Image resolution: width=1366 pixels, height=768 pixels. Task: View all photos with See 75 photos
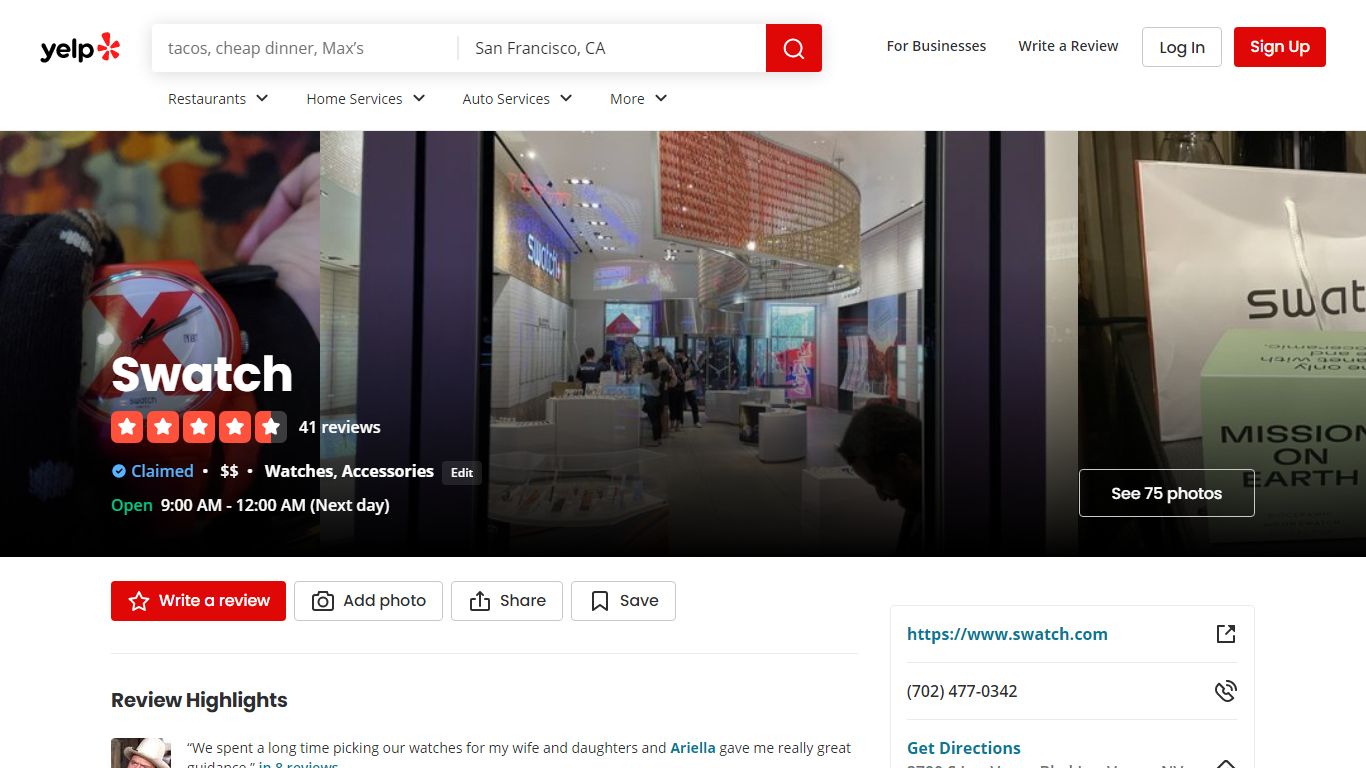click(x=1167, y=493)
